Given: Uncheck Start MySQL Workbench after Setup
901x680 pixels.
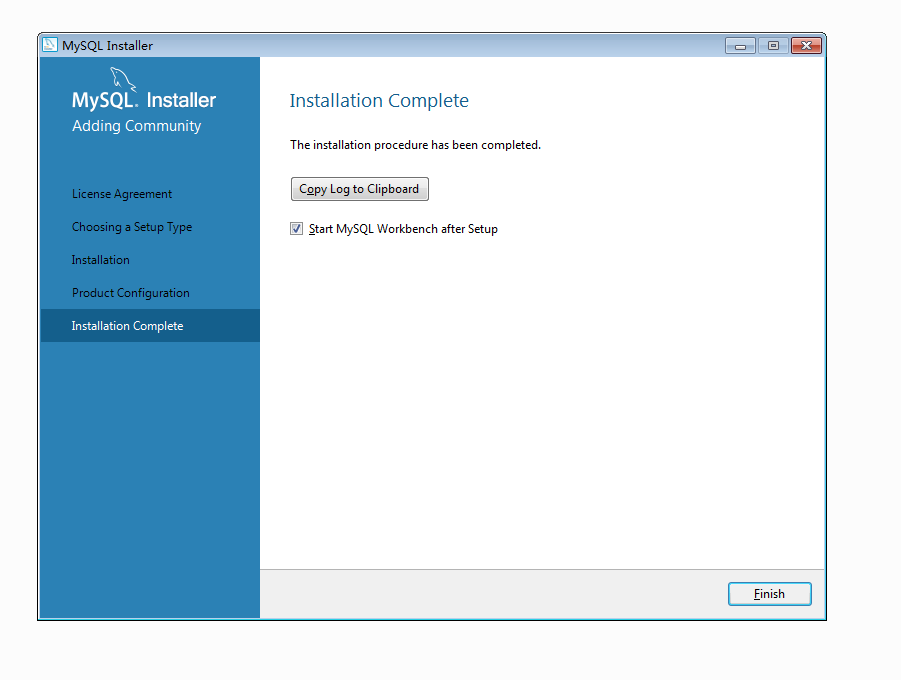Looking at the screenshot, I should (x=297, y=229).
